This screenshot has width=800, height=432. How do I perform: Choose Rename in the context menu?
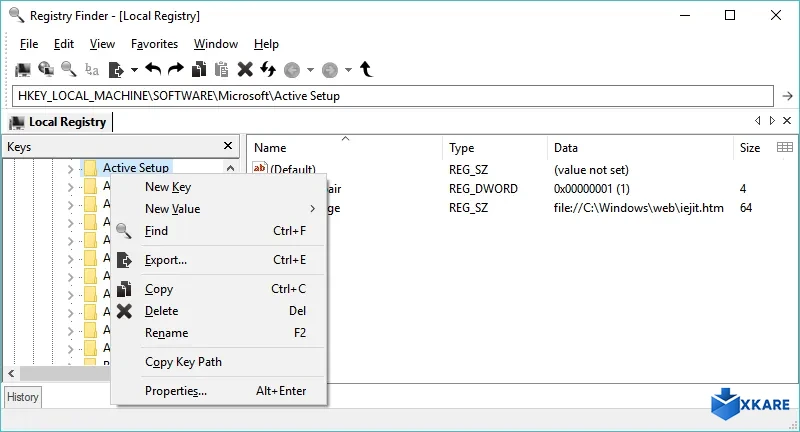pos(219,333)
